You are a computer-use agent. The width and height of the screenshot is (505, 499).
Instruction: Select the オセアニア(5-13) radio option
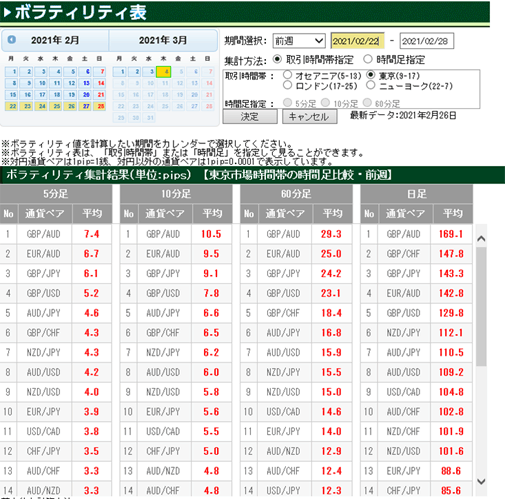coord(287,75)
